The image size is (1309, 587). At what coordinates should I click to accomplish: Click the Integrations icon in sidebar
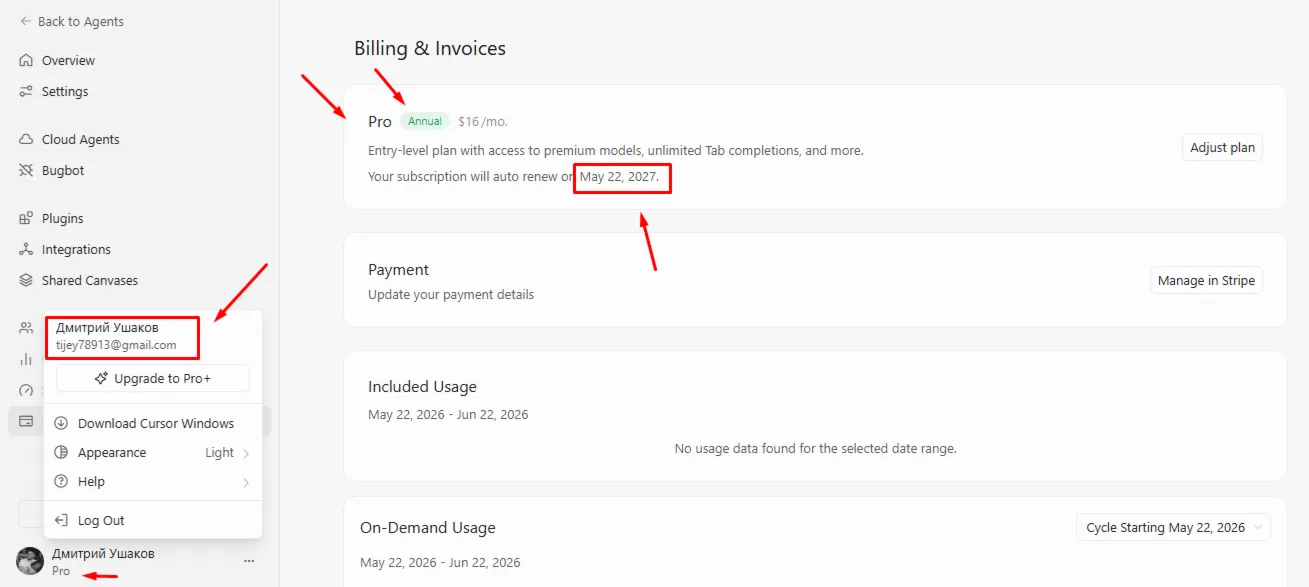(26, 250)
